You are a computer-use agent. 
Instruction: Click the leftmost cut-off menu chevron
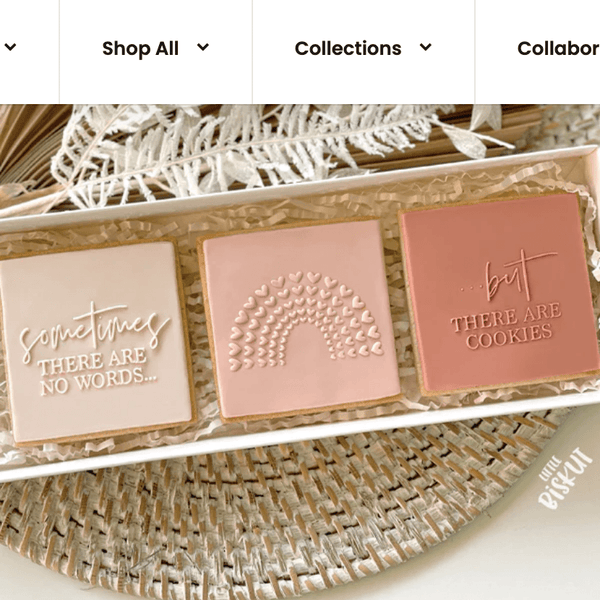[x=10, y=47]
